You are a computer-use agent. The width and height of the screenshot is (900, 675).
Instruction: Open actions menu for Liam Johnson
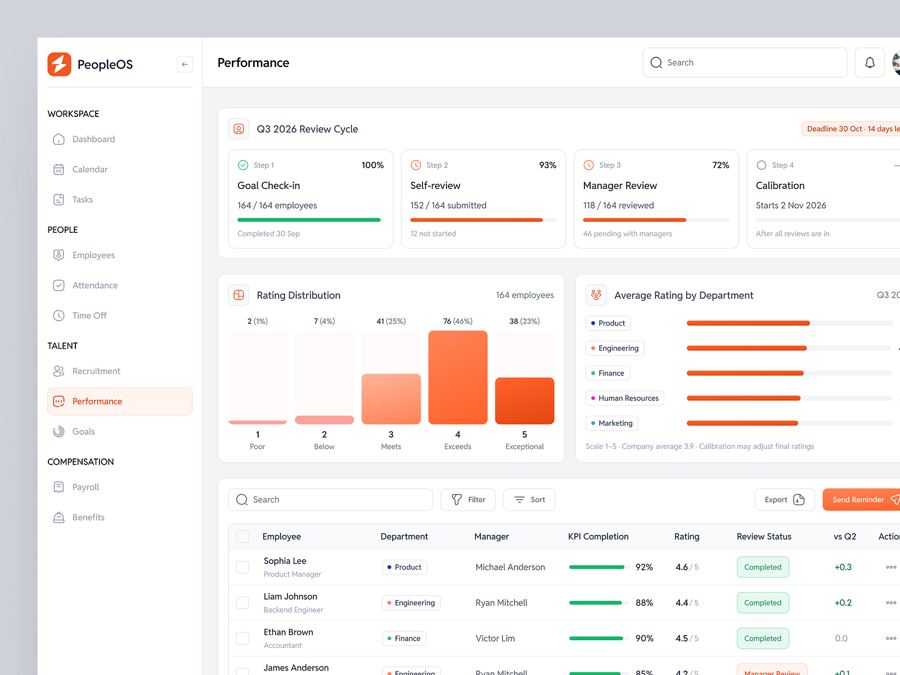pyautogui.click(x=891, y=603)
